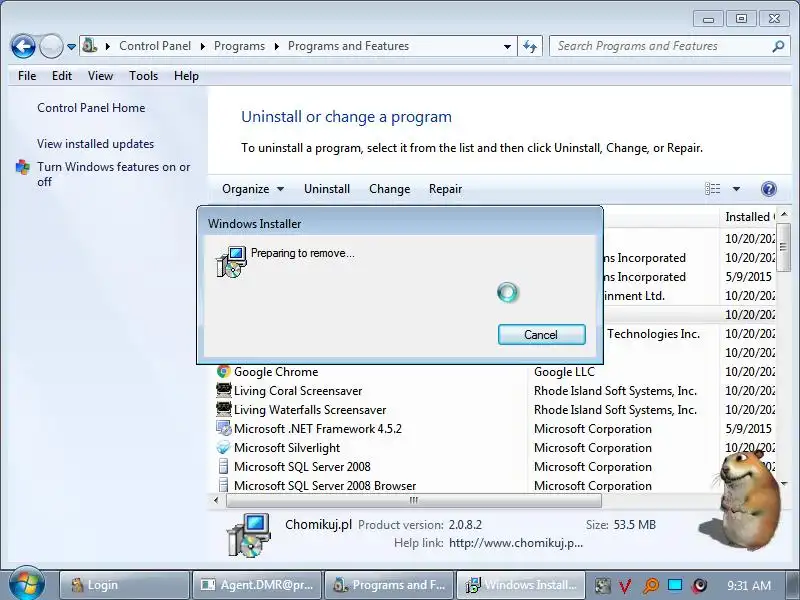800x600 pixels.
Task: Click the Chomikuj.pl installer icon in the details pane
Action: [249, 535]
